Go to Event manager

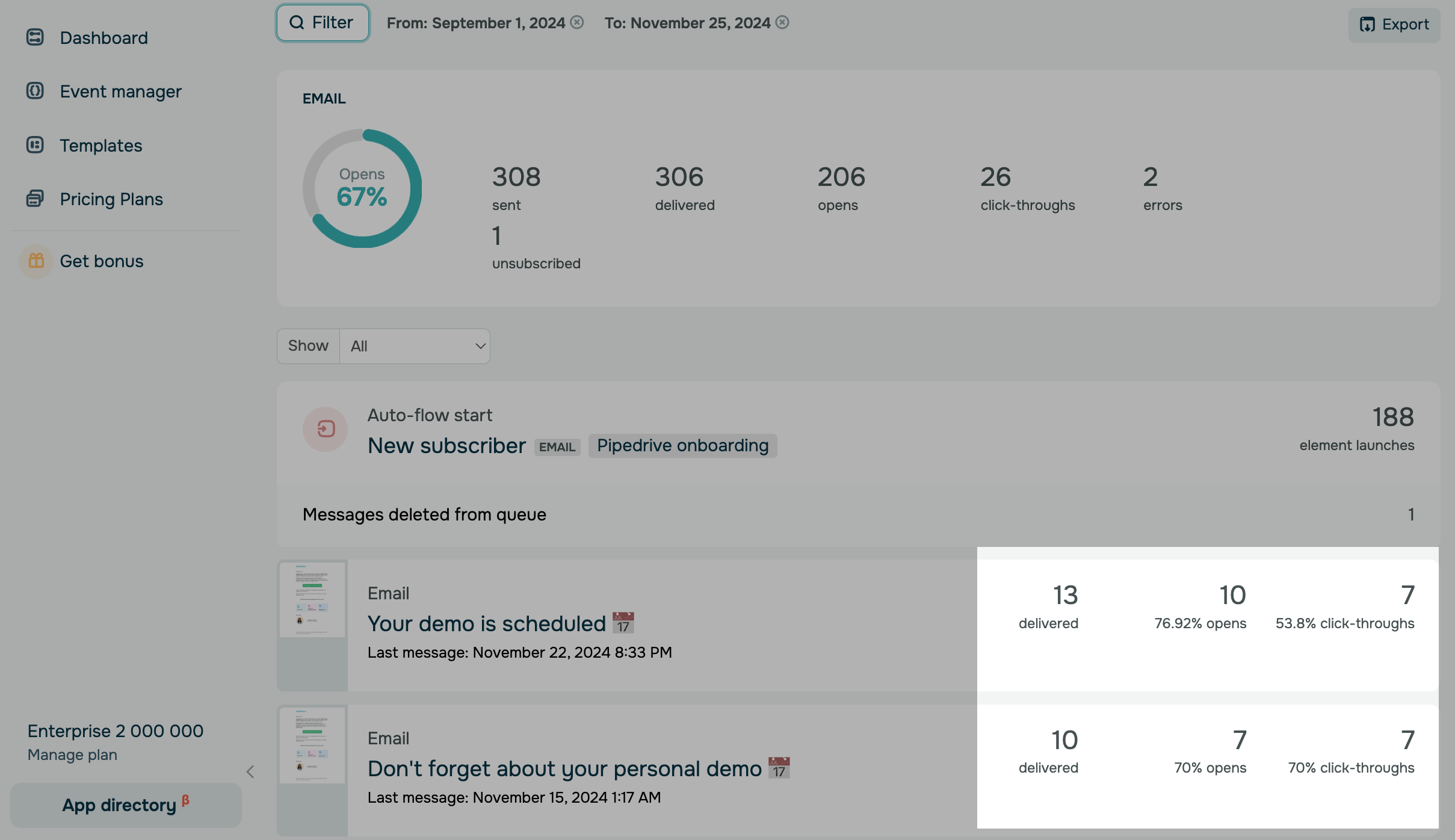click(x=120, y=91)
